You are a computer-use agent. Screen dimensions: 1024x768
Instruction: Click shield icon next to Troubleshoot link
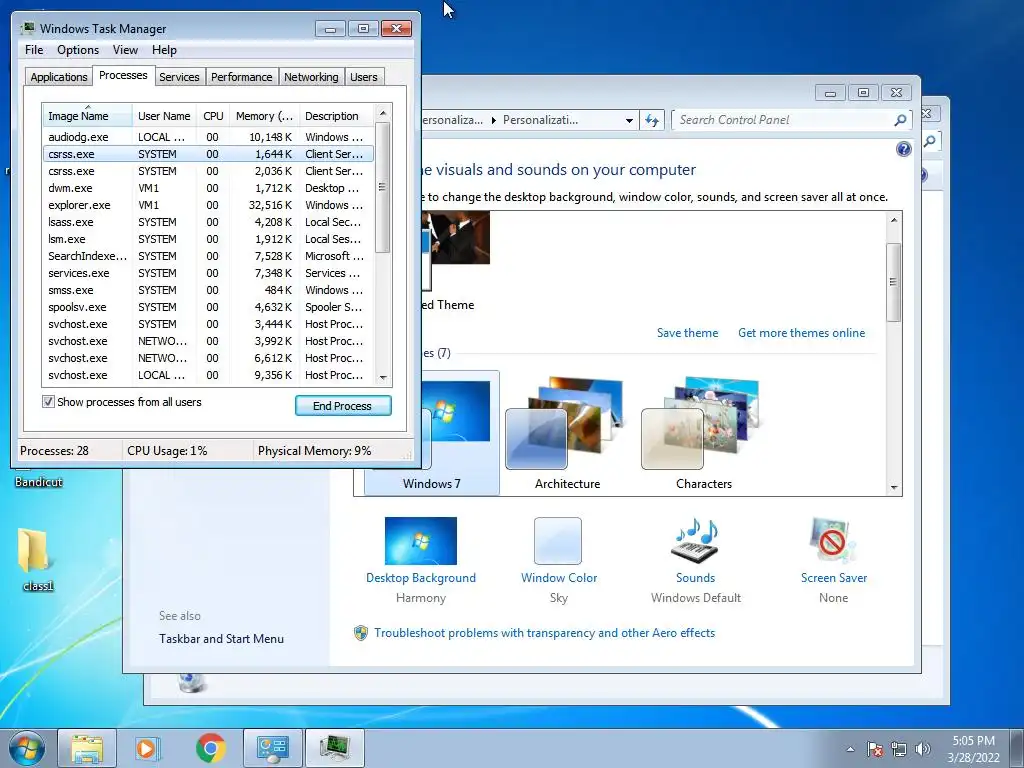tap(360, 633)
